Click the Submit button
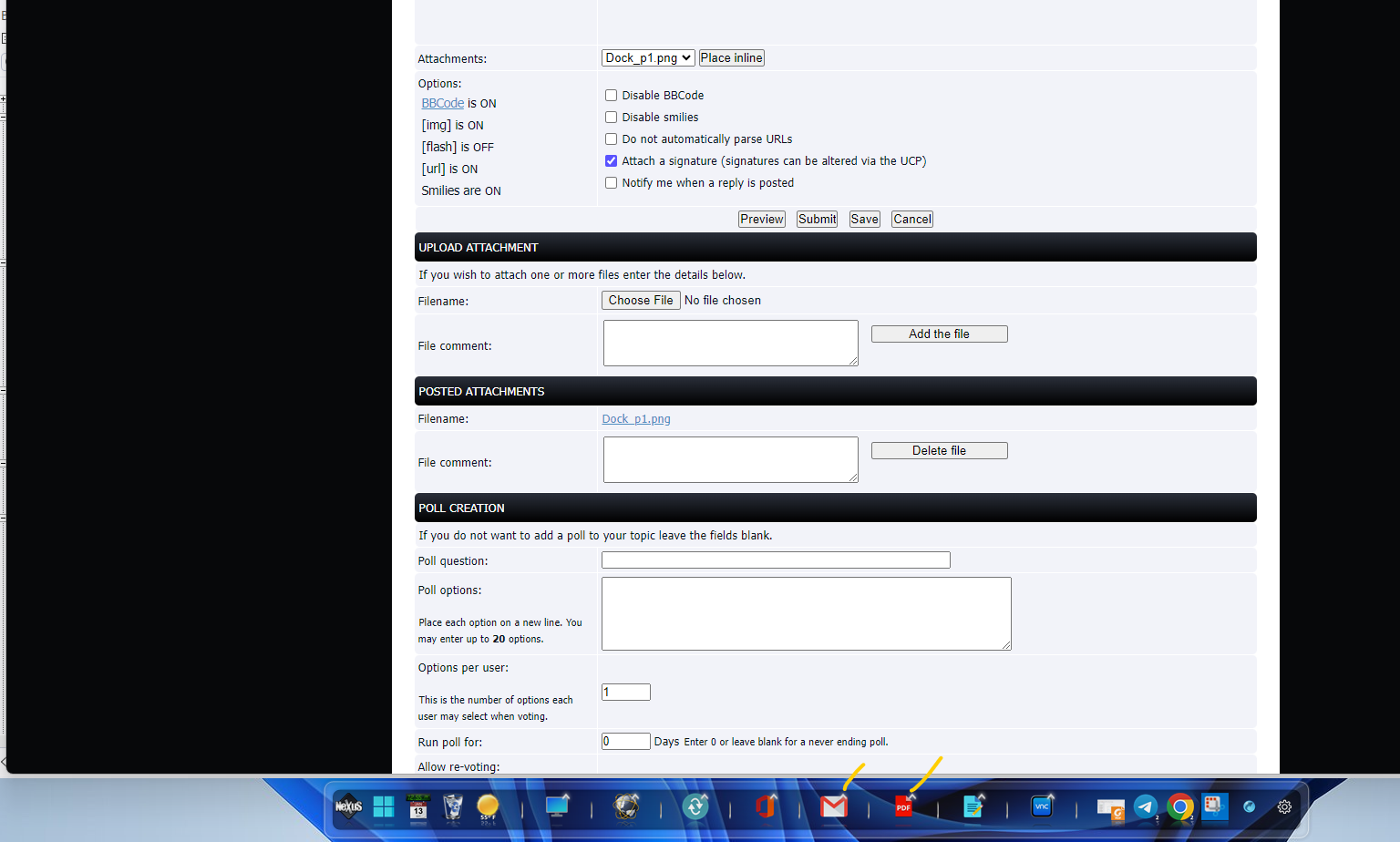 [x=817, y=220]
